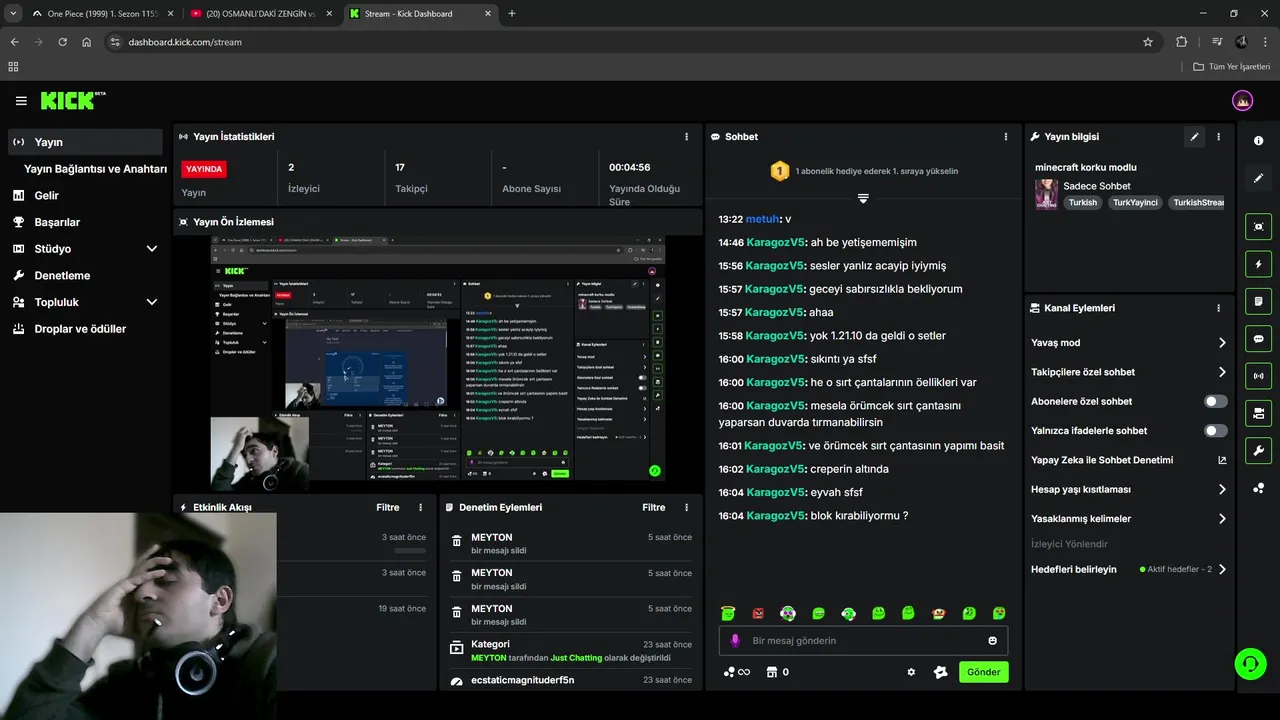The height and width of the screenshot is (720, 1280).
Task: Open the profile avatar menu at top right
Action: 1242,101
